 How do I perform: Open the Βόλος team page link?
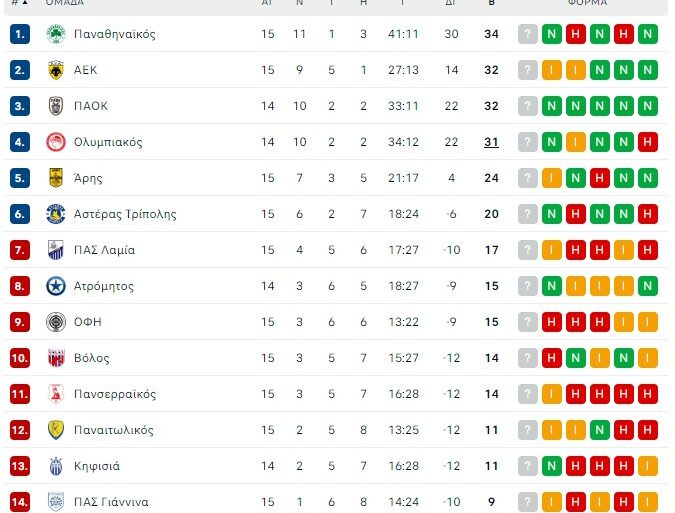[92, 358]
